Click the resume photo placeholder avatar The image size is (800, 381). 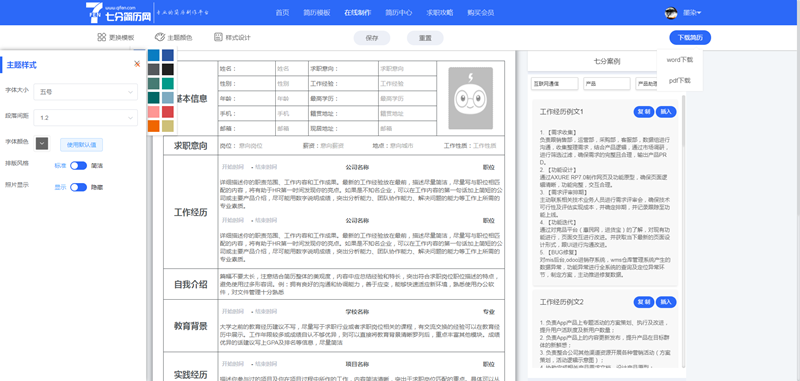470,98
